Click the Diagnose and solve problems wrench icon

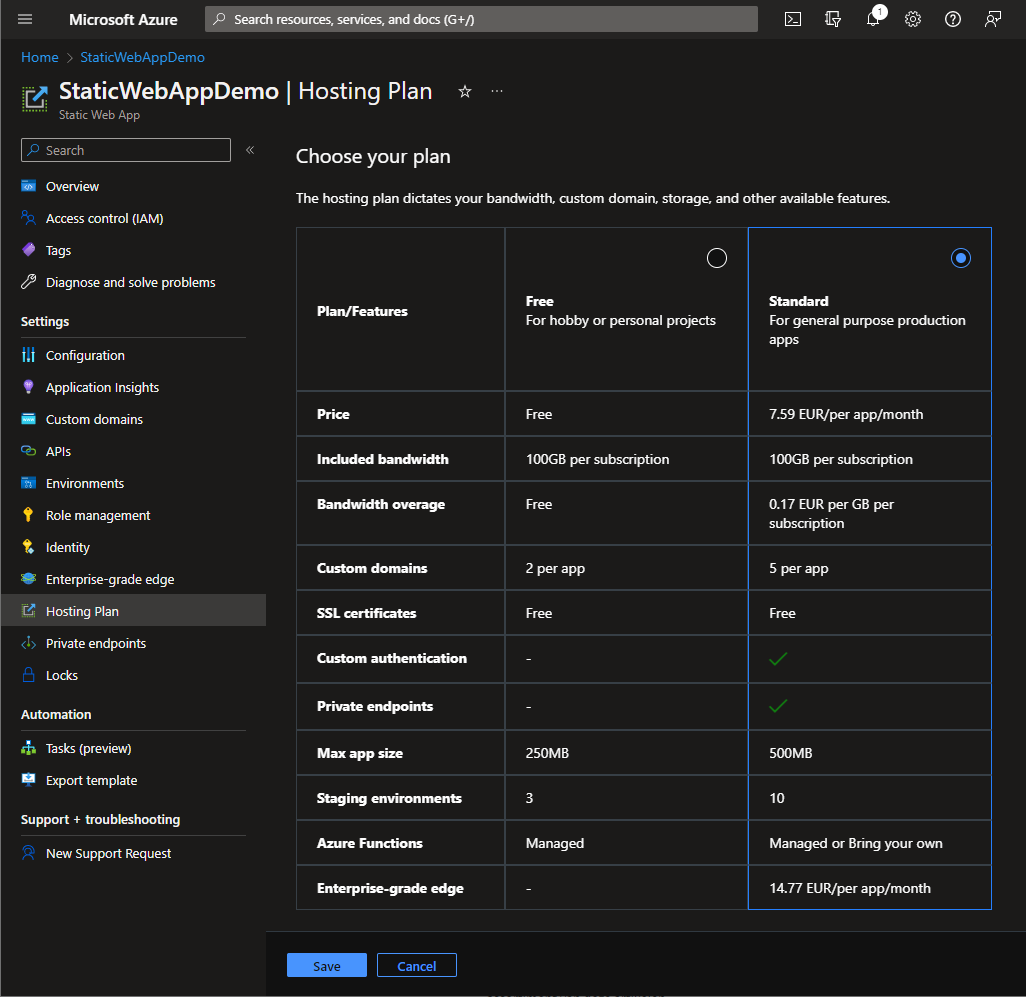pos(28,282)
